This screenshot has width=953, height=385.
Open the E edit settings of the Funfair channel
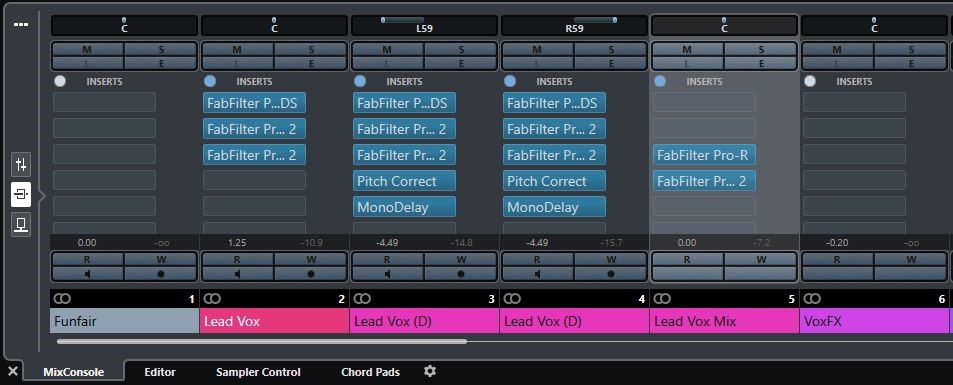[160, 63]
